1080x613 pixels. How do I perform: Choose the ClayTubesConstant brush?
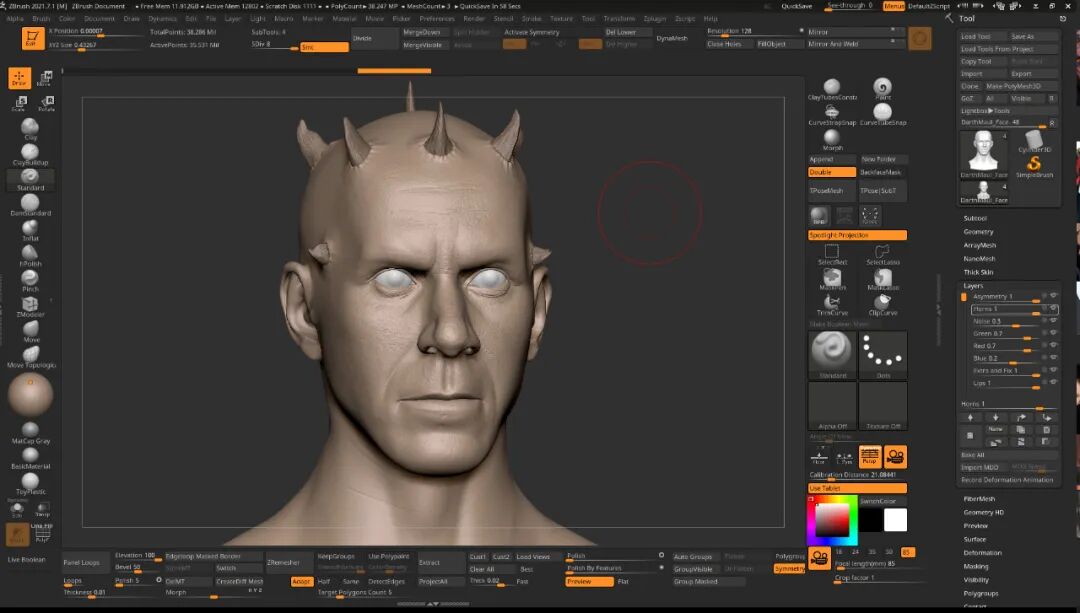832,90
